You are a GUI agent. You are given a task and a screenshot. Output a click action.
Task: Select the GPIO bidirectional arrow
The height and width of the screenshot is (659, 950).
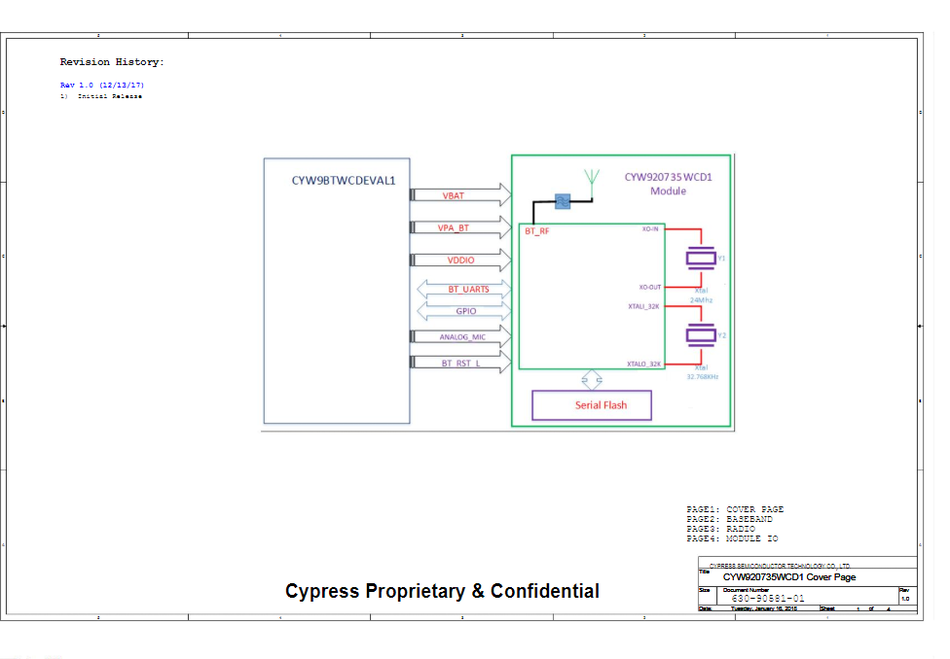[461, 311]
